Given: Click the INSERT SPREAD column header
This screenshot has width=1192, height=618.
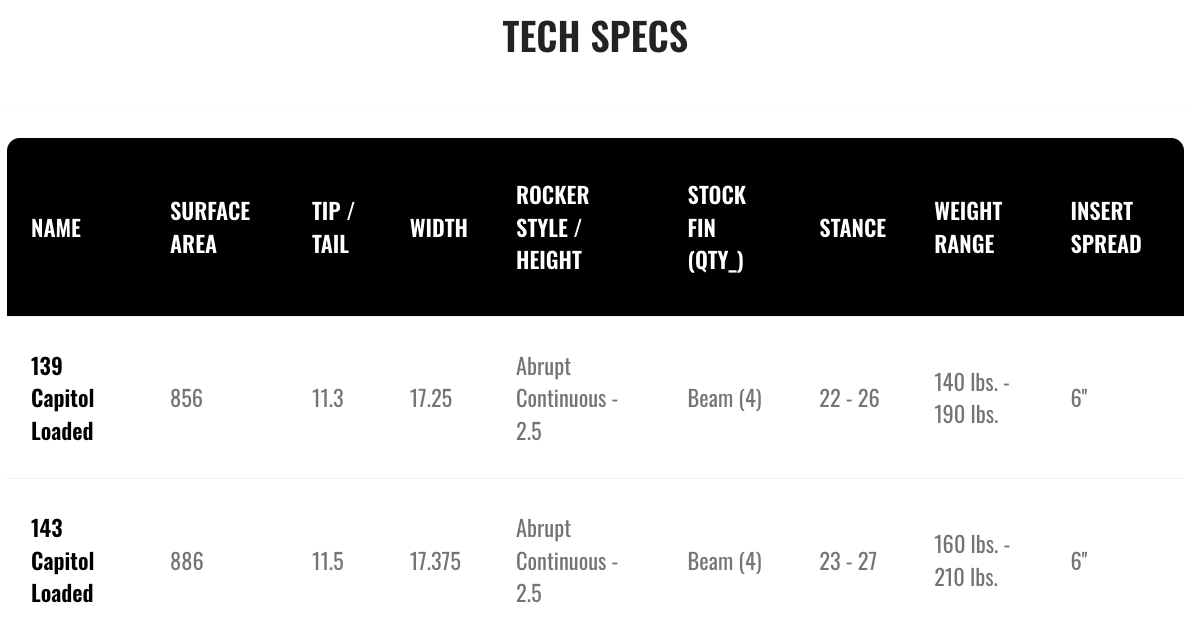Looking at the screenshot, I should coord(1106,227).
